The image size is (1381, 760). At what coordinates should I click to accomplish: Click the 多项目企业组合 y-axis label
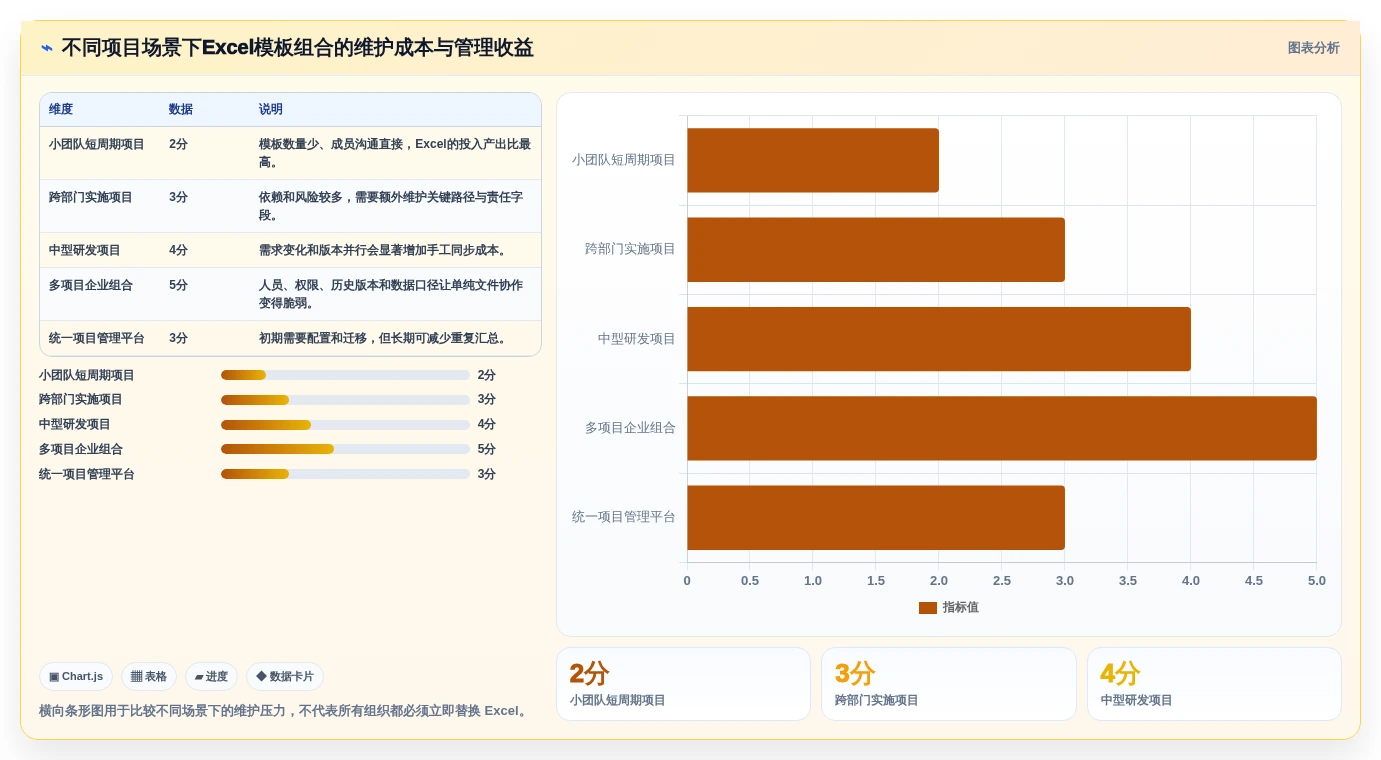630,428
